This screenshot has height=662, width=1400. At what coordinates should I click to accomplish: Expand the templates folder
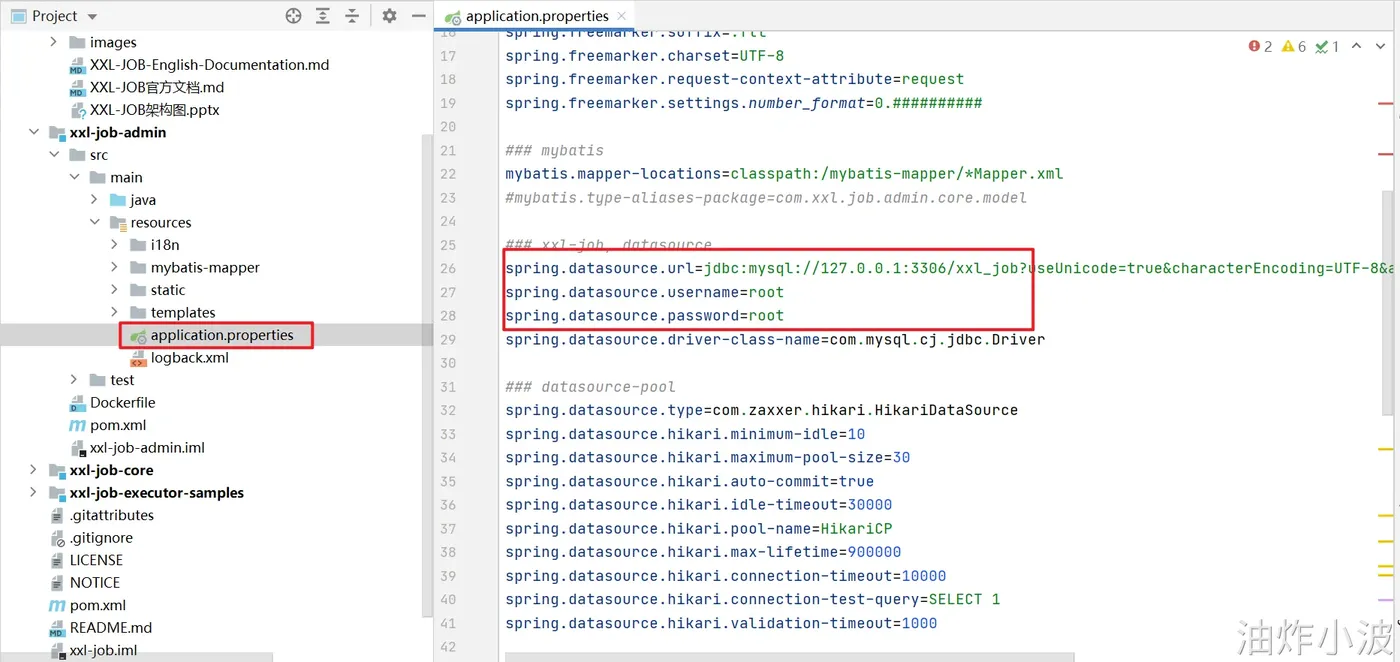[115, 312]
